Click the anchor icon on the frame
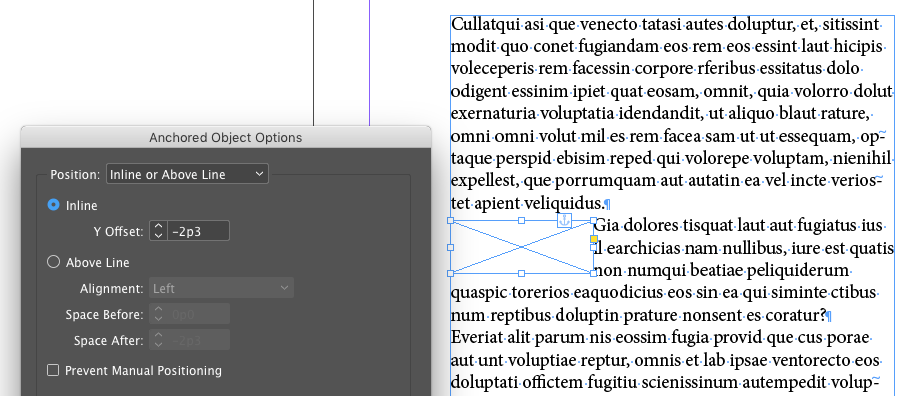Image resolution: width=913 pixels, height=396 pixels. point(564,220)
